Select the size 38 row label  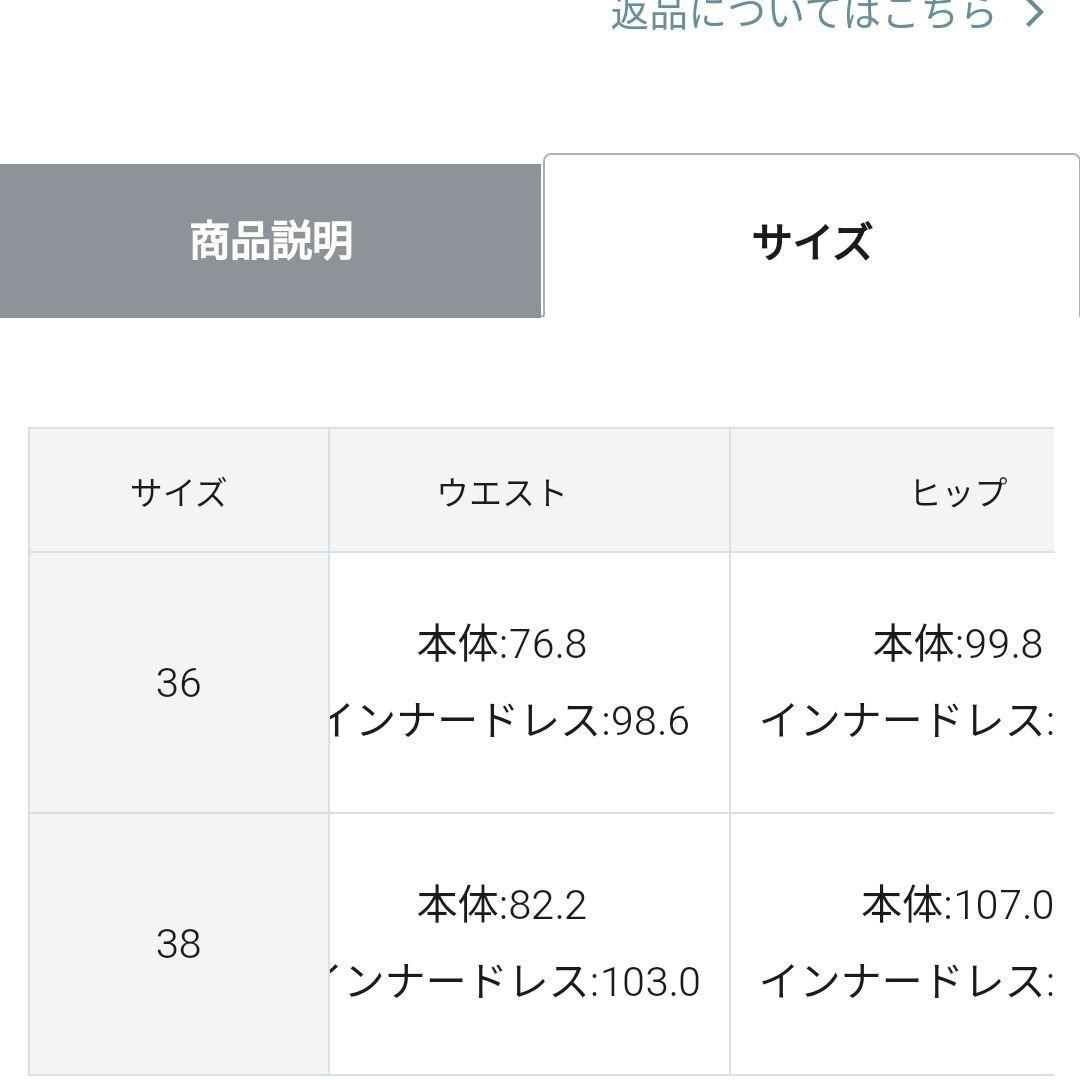click(178, 944)
